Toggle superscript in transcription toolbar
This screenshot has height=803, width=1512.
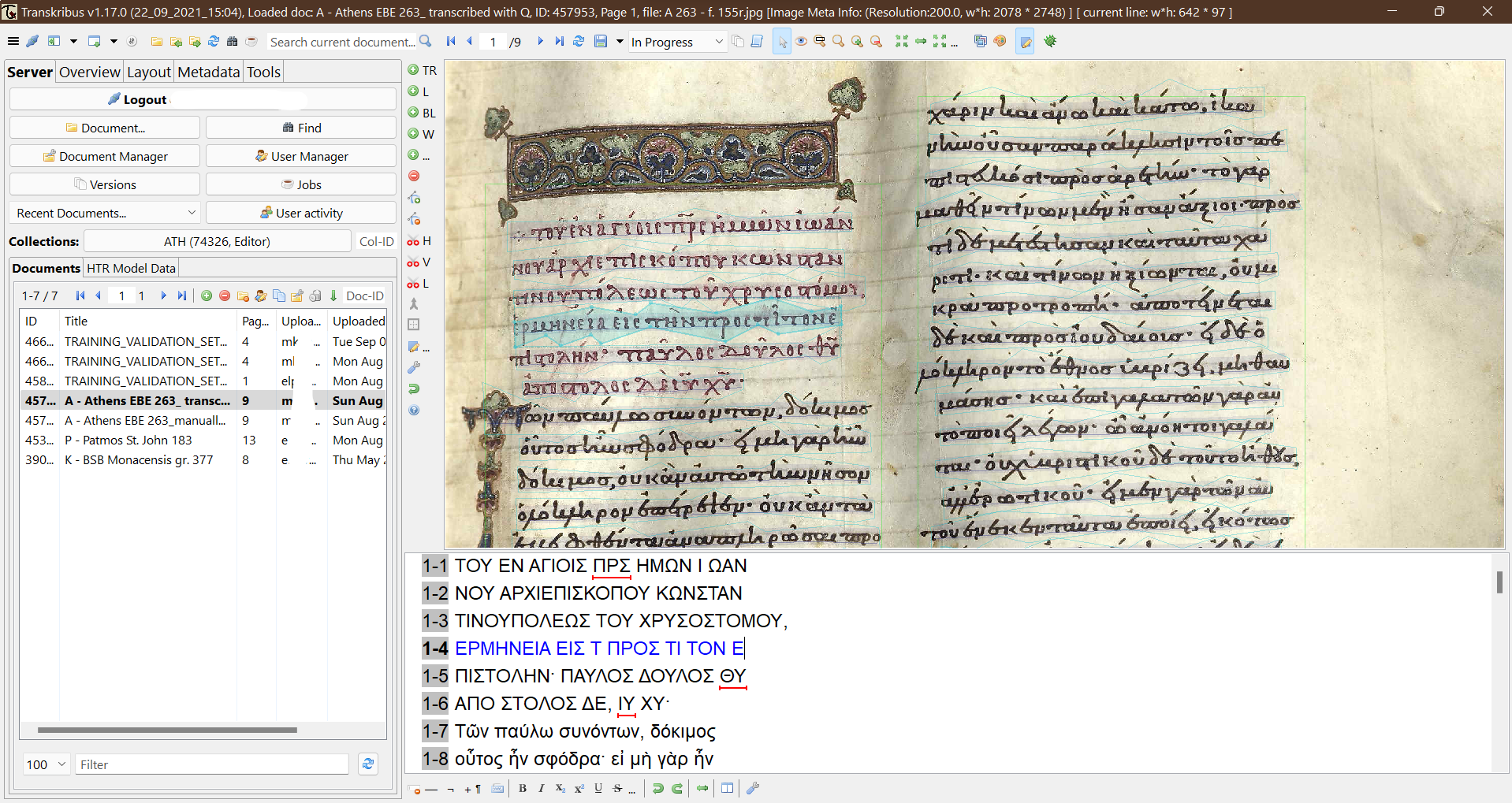[x=579, y=788]
